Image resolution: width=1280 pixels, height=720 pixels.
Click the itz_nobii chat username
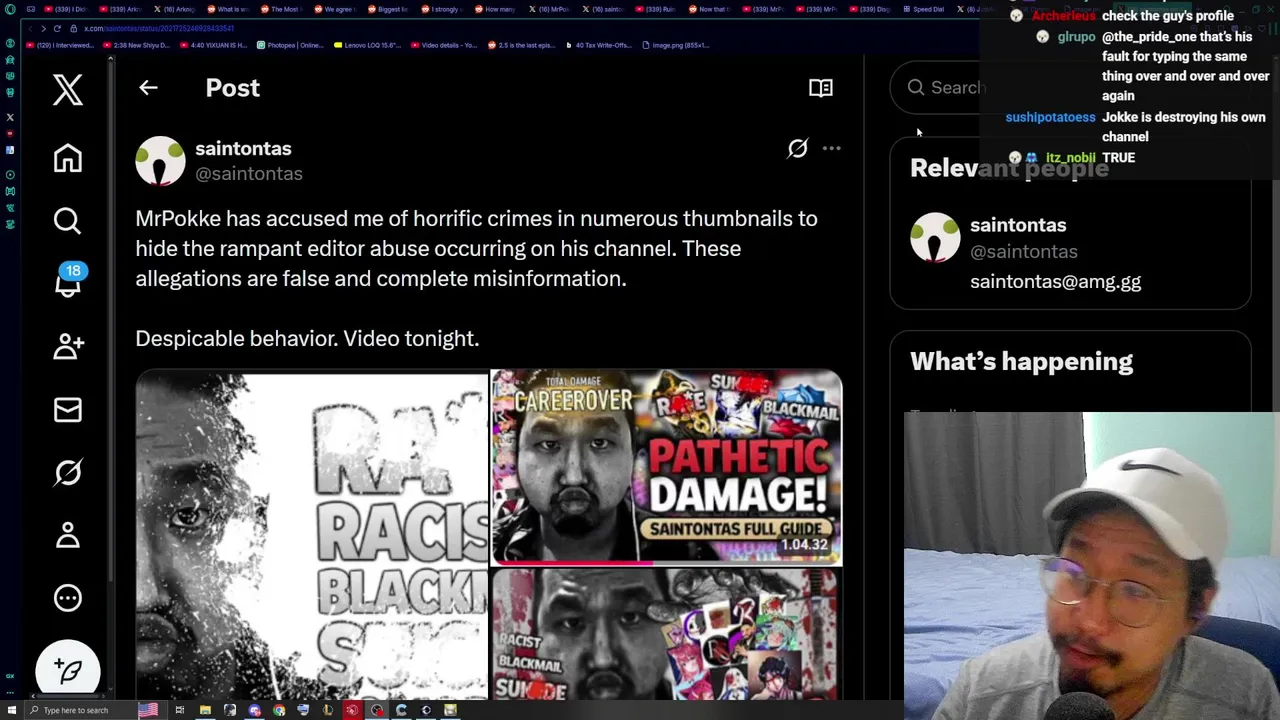[x=1070, y=158]
